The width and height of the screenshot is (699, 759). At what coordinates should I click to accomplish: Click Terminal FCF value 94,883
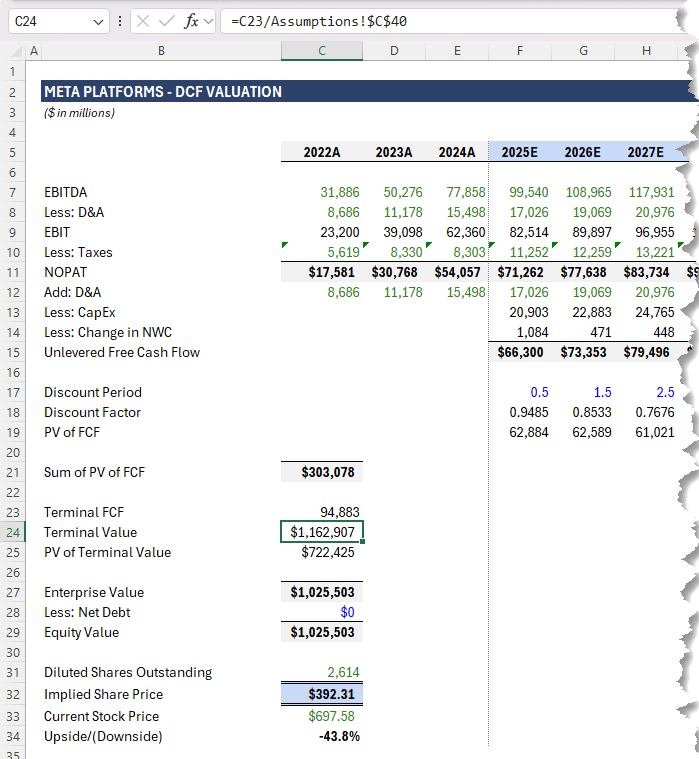click(x=340, y=512)
